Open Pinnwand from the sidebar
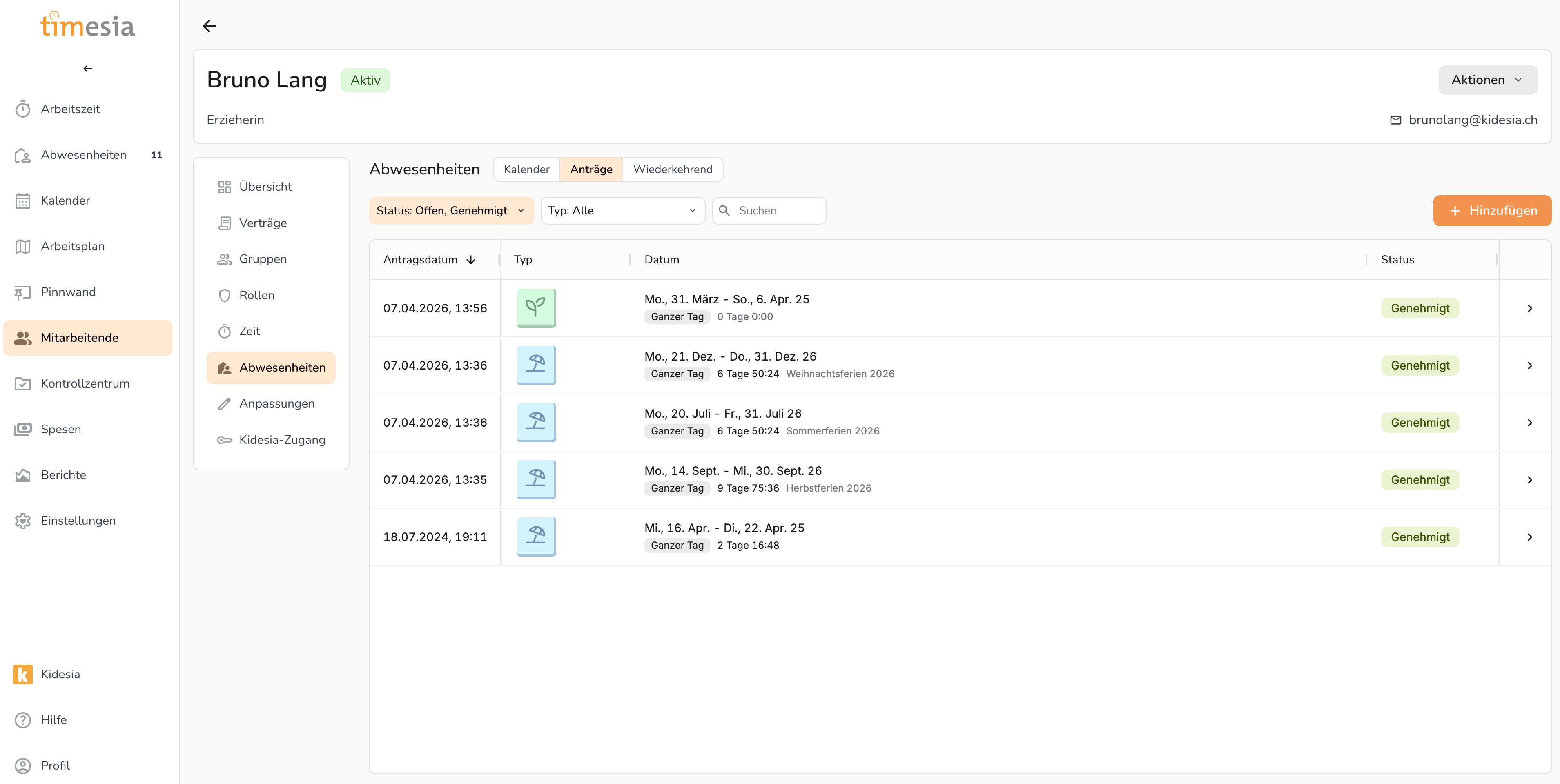This screenshot has height=784, width=1560. (x=68, y=292)
